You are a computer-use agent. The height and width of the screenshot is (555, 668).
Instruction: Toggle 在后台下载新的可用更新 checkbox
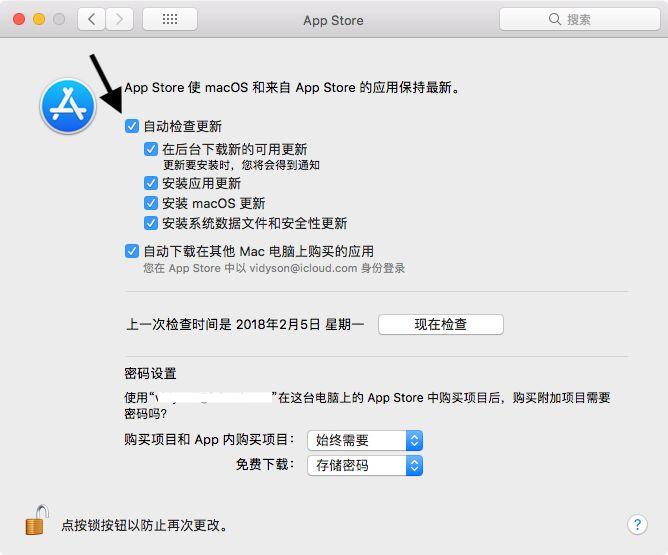tap(151, 149)
